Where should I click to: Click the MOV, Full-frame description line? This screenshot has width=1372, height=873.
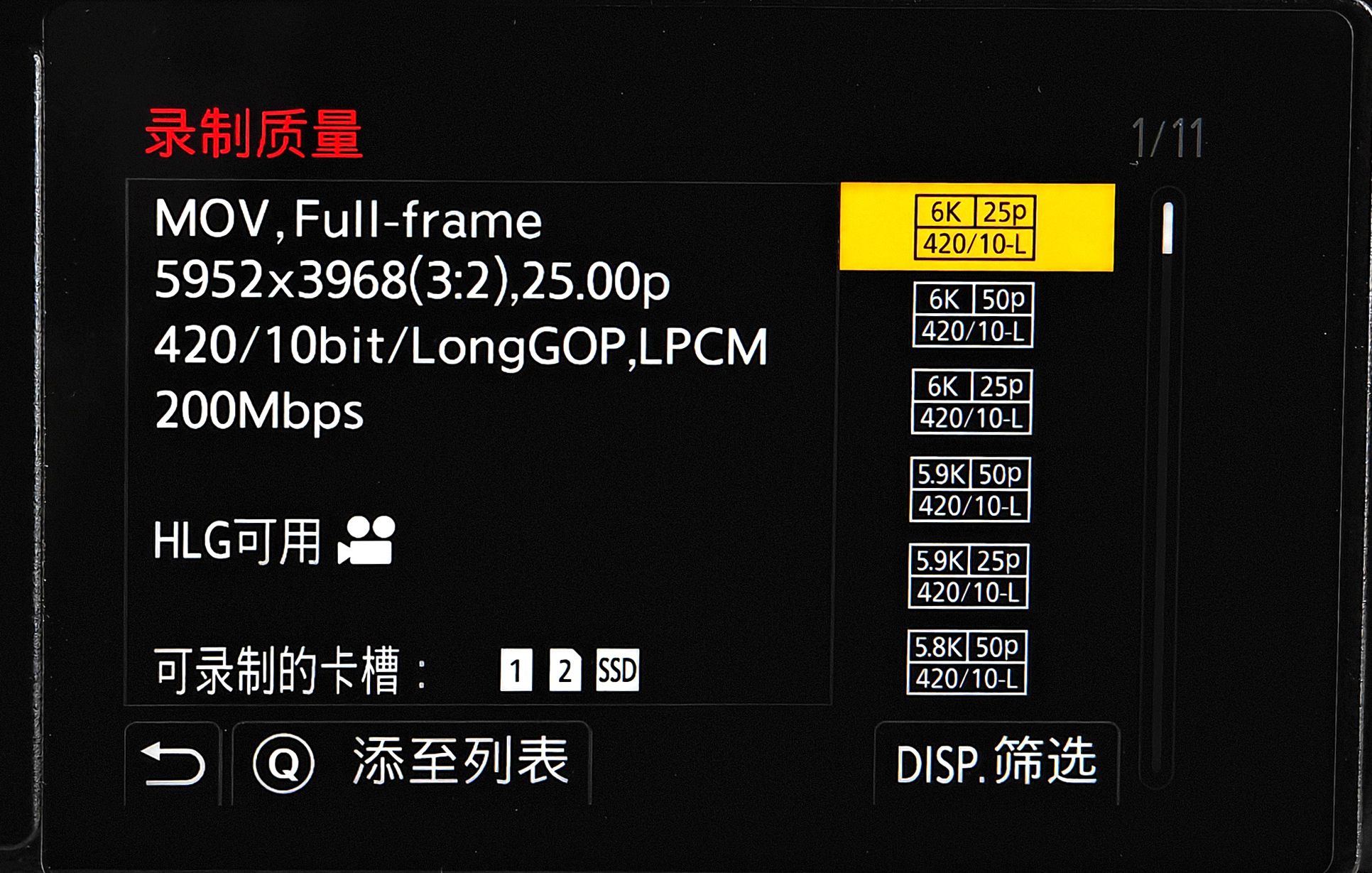[348, 219]
